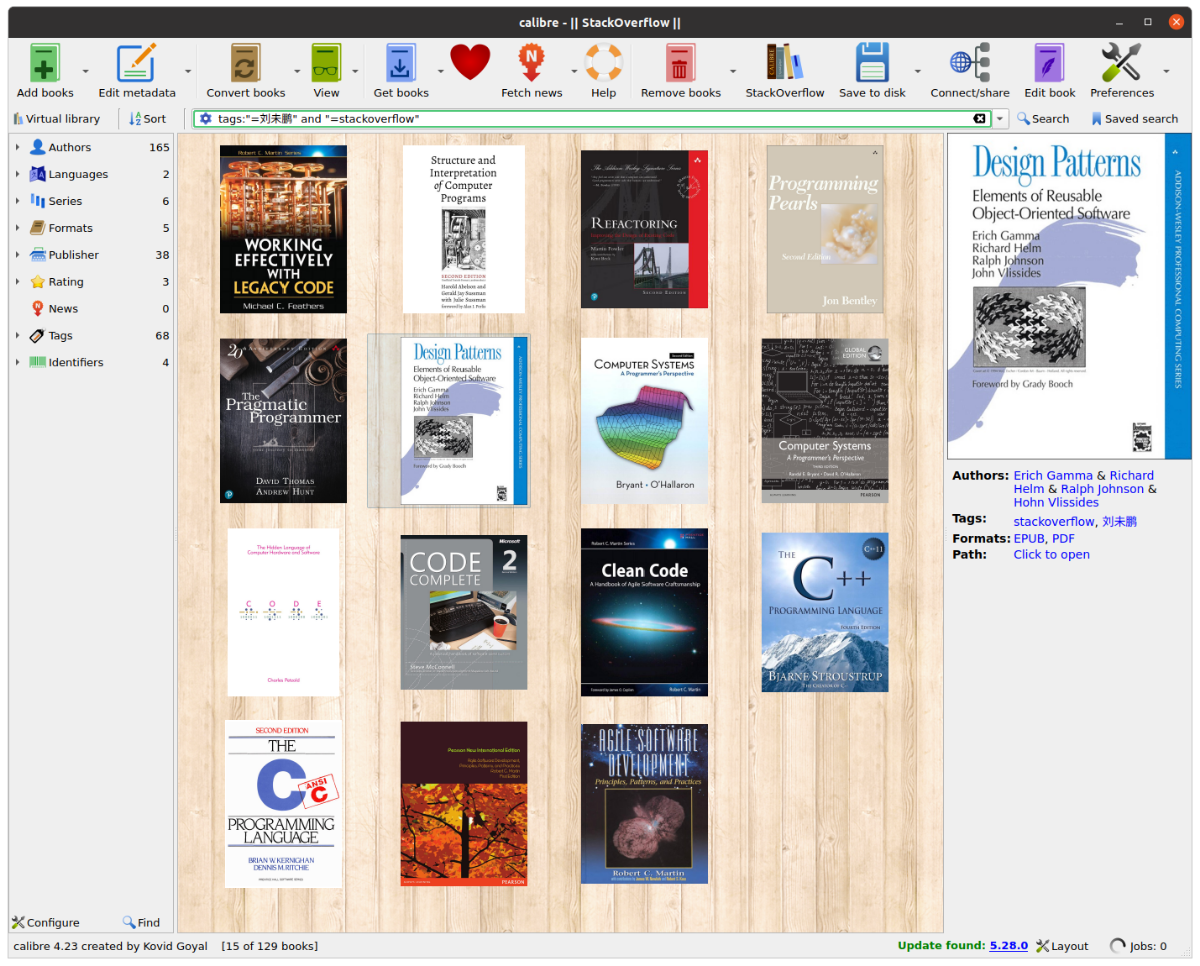Click the Find button in tag browser
This screenshot has height=966, width=1200.
141,923
